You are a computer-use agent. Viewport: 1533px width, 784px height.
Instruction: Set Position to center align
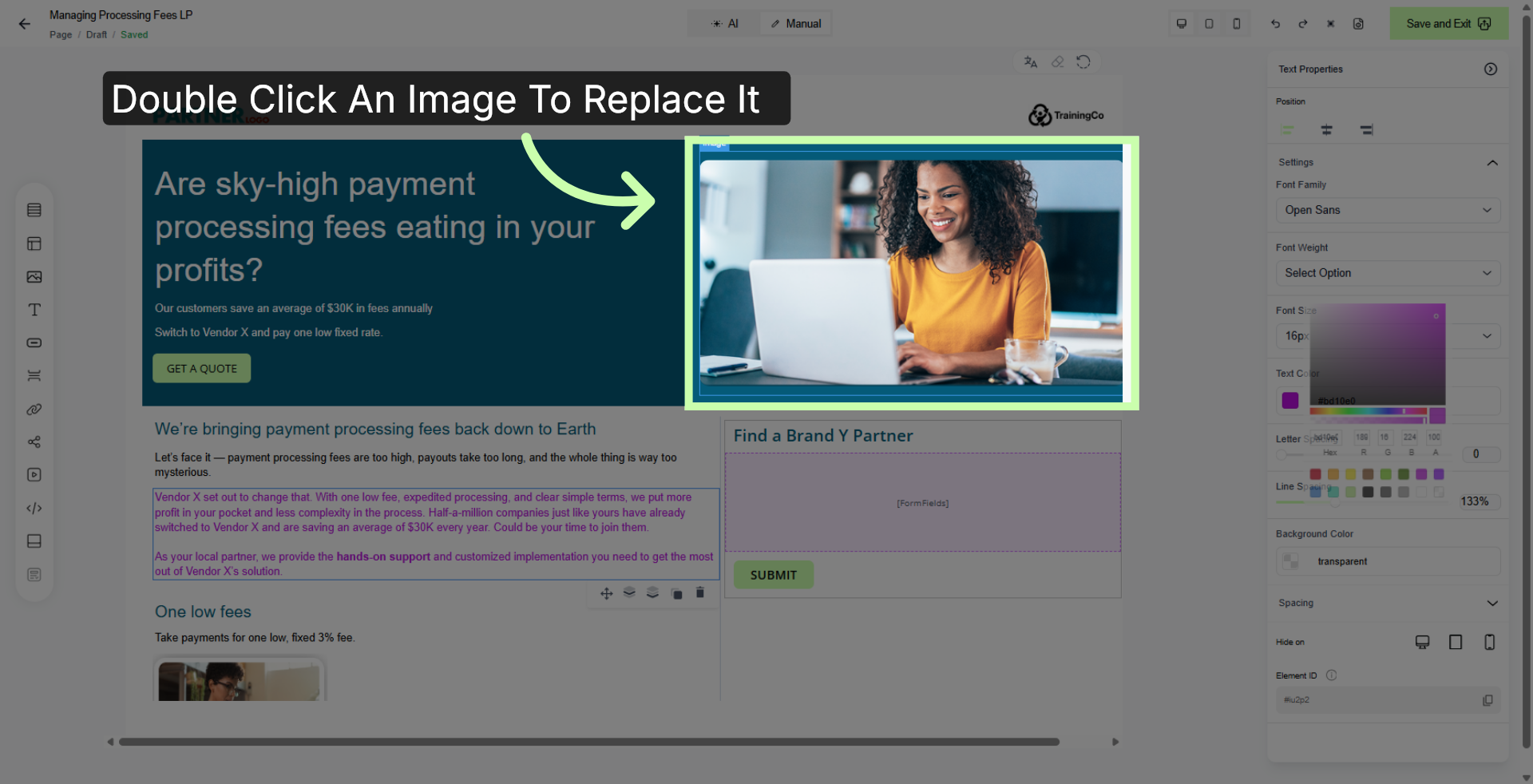[1326, 129]
